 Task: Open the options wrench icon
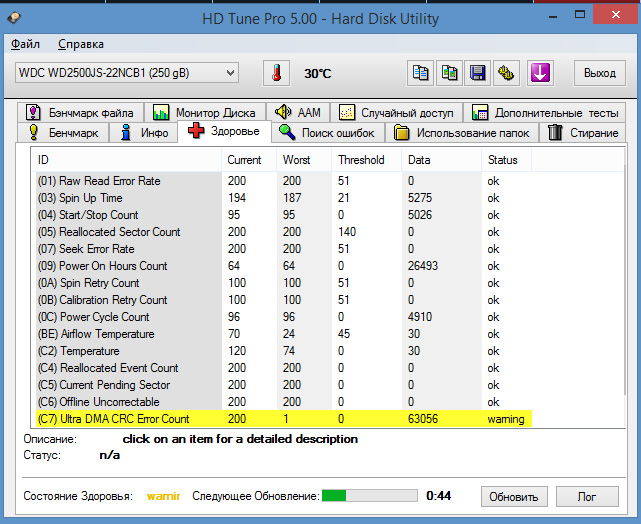506,73
